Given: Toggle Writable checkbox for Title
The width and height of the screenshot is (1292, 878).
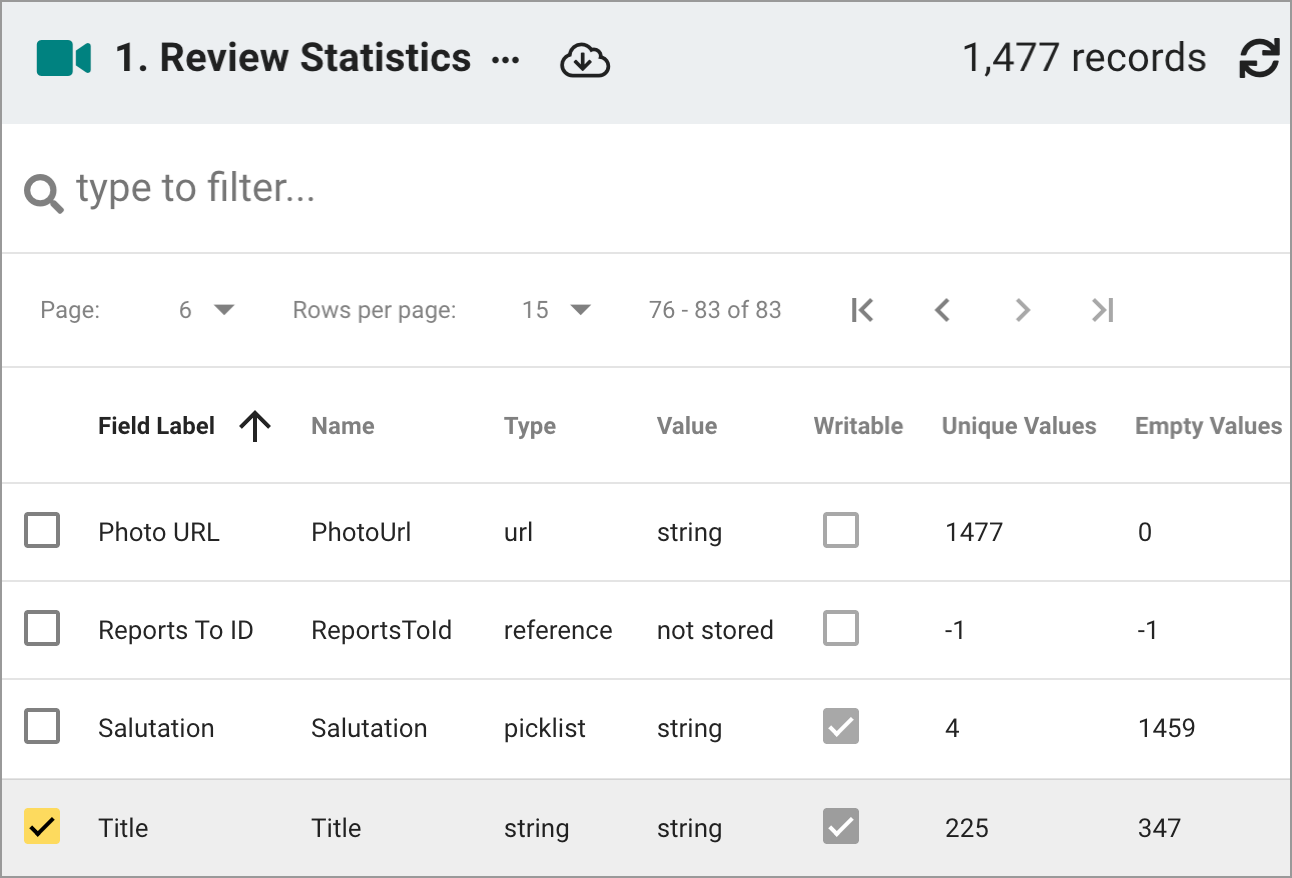Looking at the screenshot, I should pyautogui.click(x=841, y=827).
